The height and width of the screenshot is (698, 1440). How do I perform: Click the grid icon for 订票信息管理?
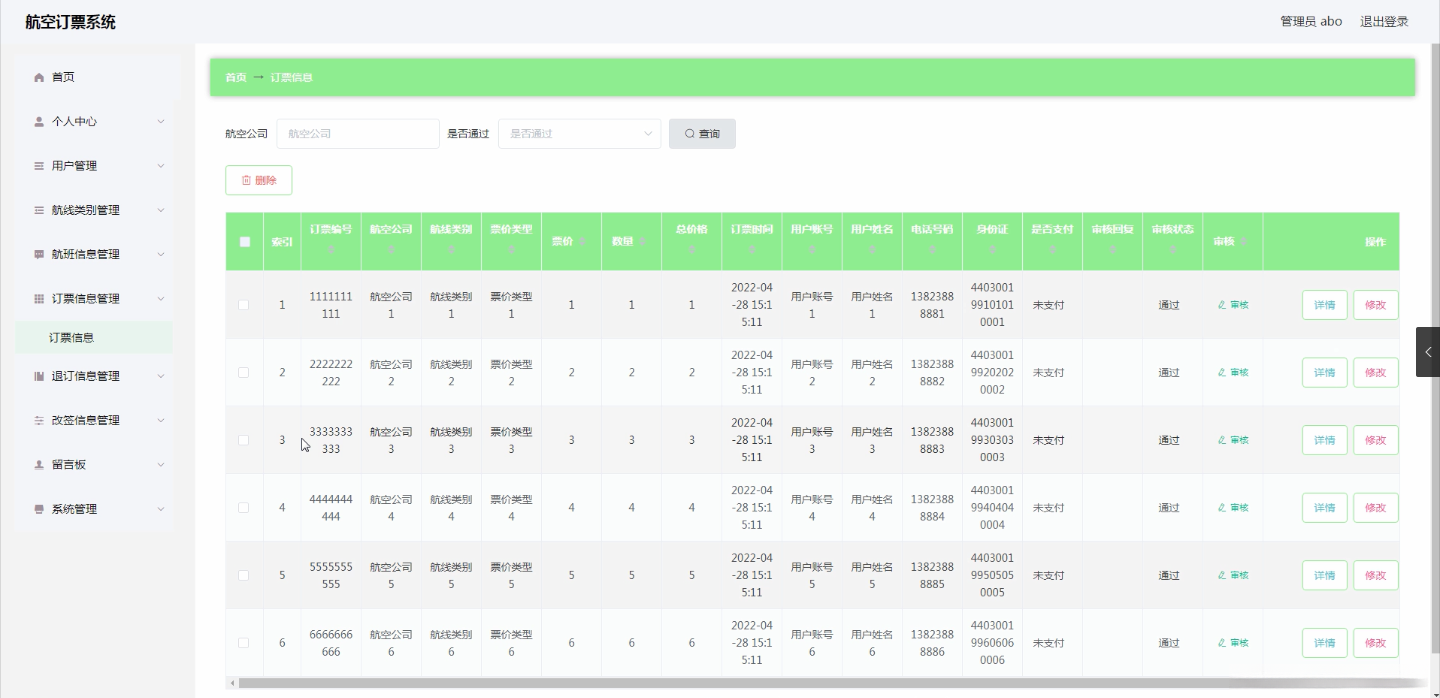[x=39, y=298]
